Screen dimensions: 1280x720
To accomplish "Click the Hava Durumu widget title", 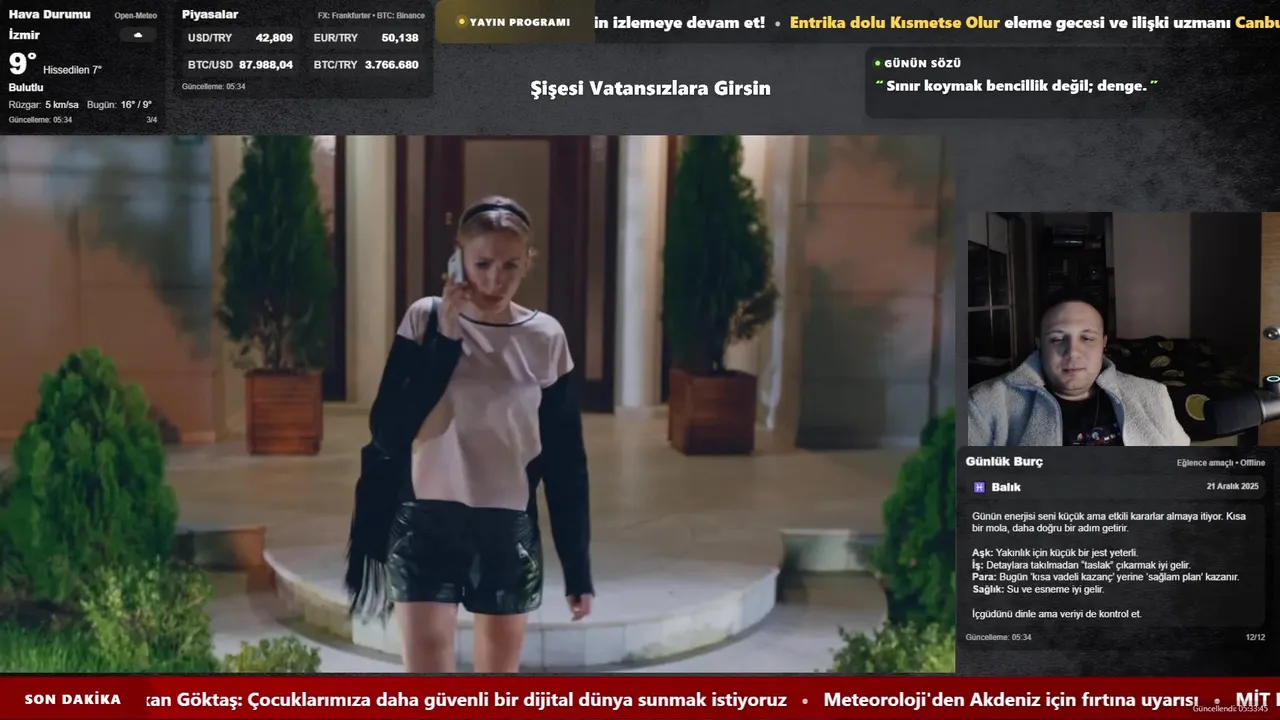I will coord(49,15).
